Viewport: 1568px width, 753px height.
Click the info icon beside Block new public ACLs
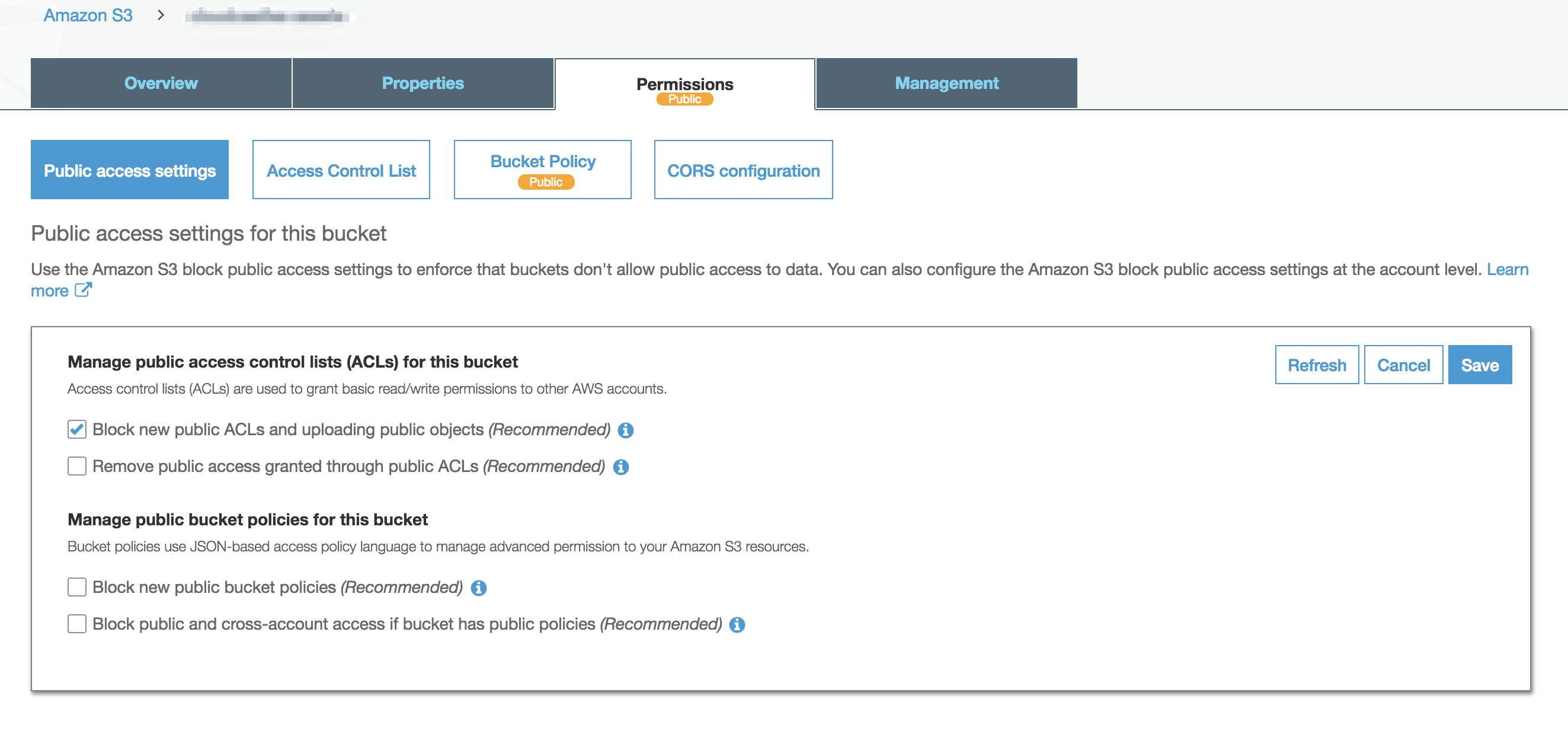tap(625, 429)
